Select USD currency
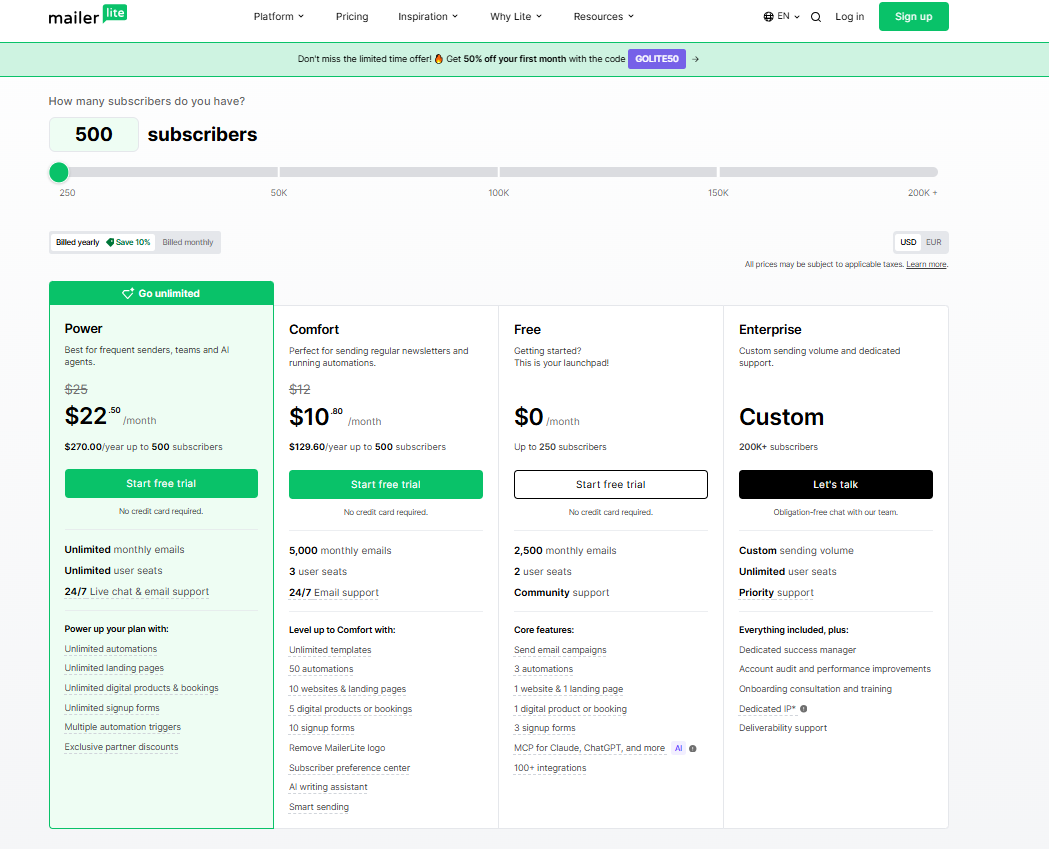Screen dimensions: 1049x849 (908, 242)
